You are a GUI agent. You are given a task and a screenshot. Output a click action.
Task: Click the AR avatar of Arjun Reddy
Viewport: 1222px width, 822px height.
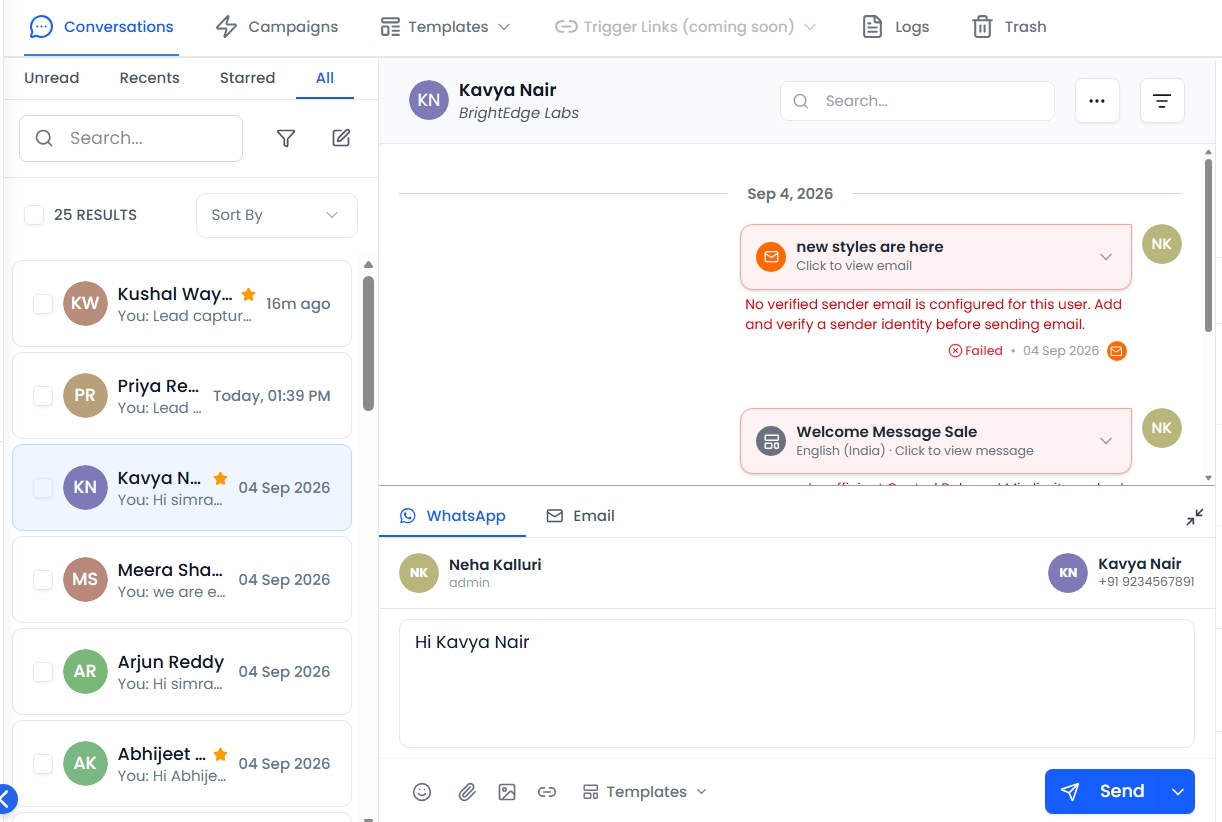point(85,672)
